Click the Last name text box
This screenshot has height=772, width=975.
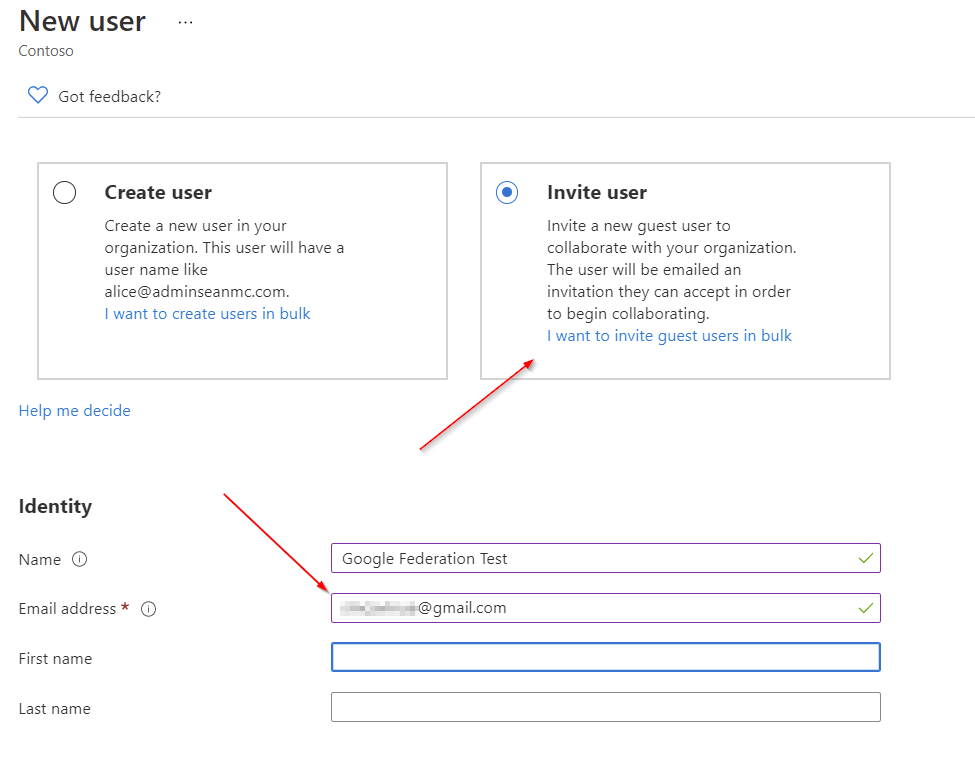(605, 707)
